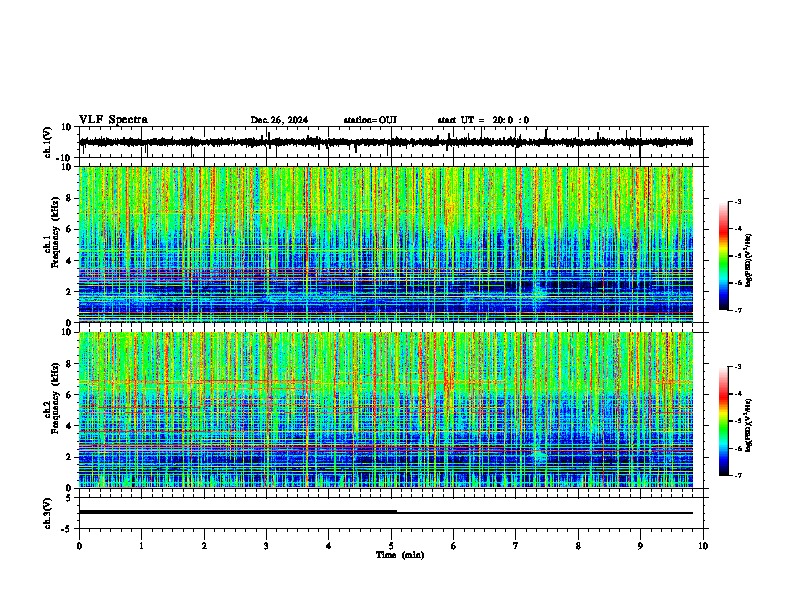Click the "-7" label on ch.2 color scale
This screenshot has height=612, width=792.
(738, 475)
